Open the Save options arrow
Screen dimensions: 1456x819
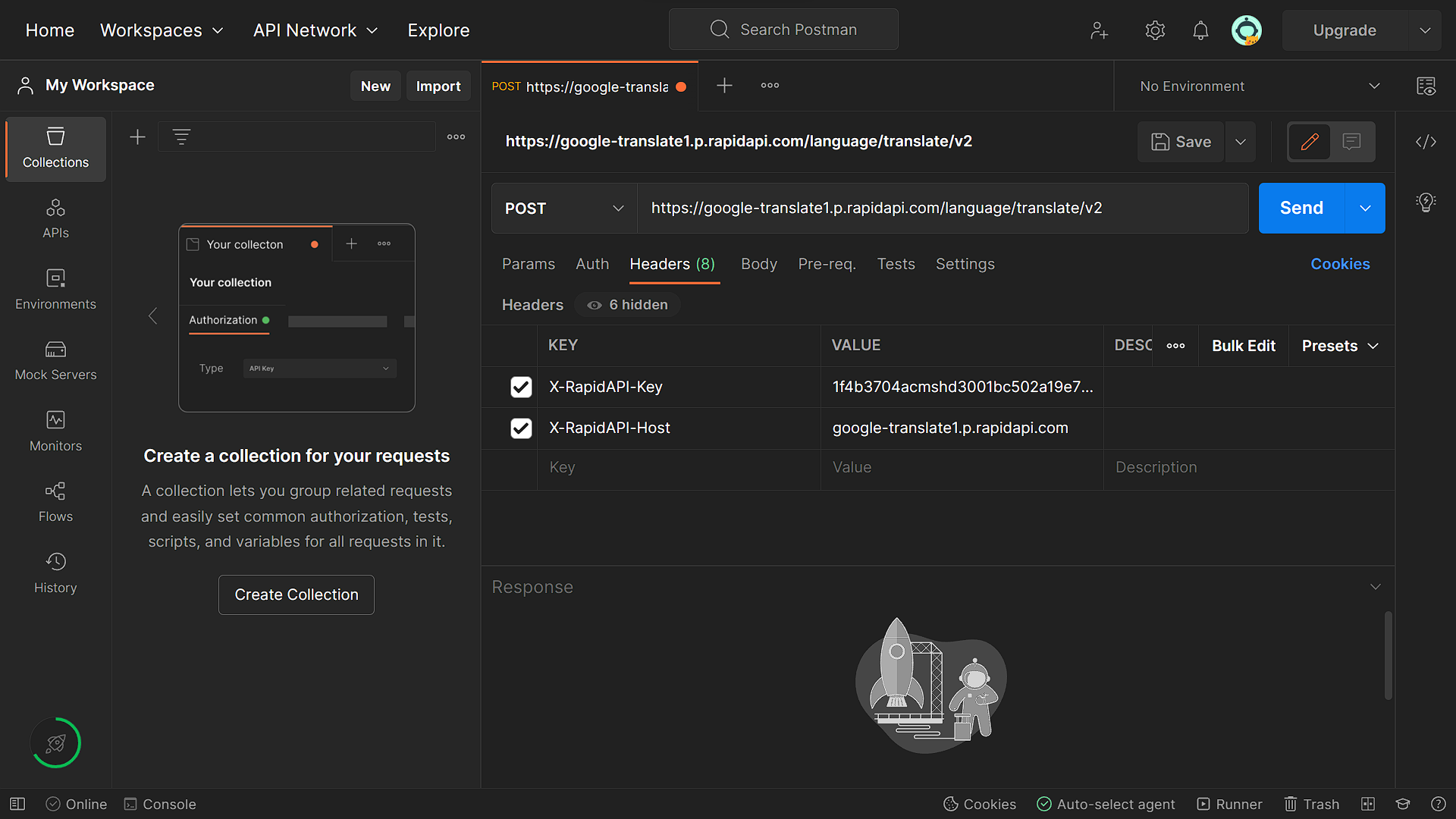[x=1241, y=142]
